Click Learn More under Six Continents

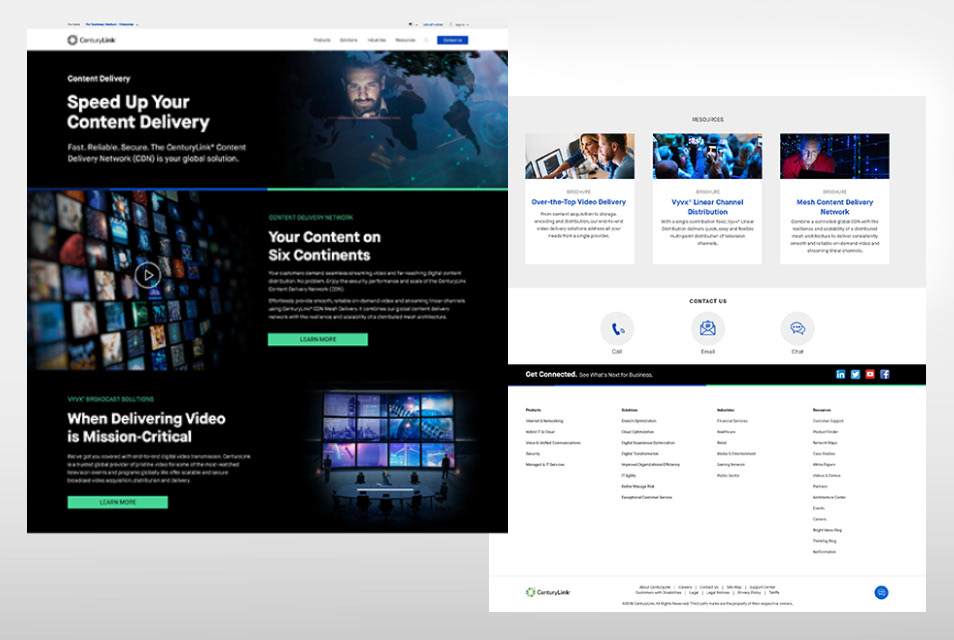click(318, 339)
